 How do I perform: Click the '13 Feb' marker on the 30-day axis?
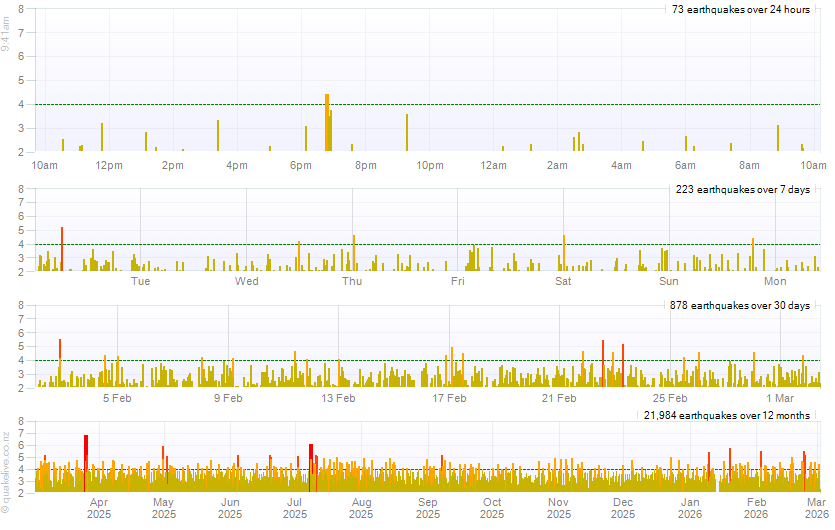338,398
